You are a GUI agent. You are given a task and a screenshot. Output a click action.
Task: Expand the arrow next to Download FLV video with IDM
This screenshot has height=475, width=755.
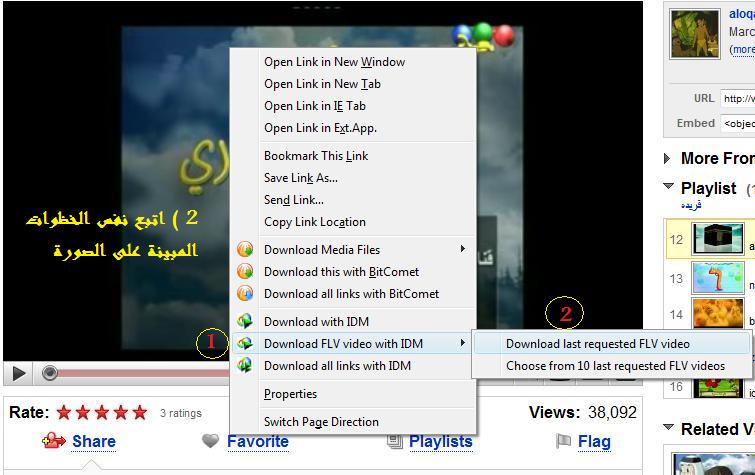point(462,343)
